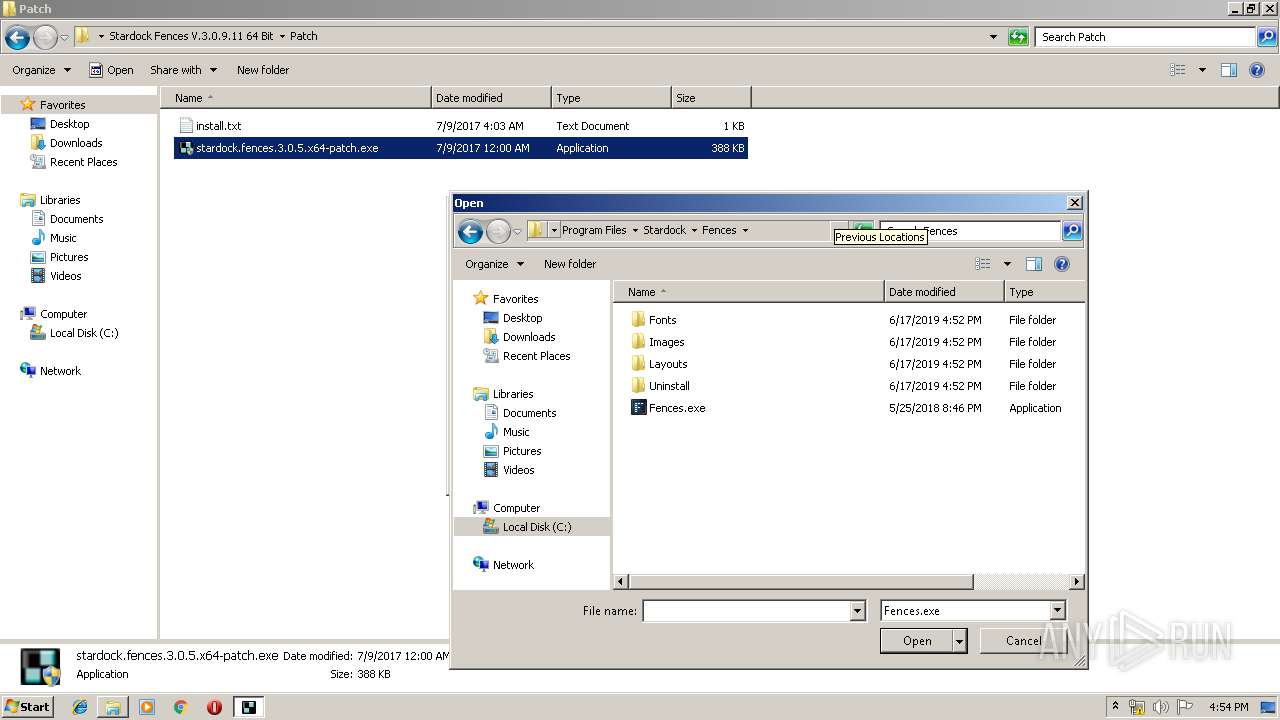Click Open button in dialog

[917, 642]
